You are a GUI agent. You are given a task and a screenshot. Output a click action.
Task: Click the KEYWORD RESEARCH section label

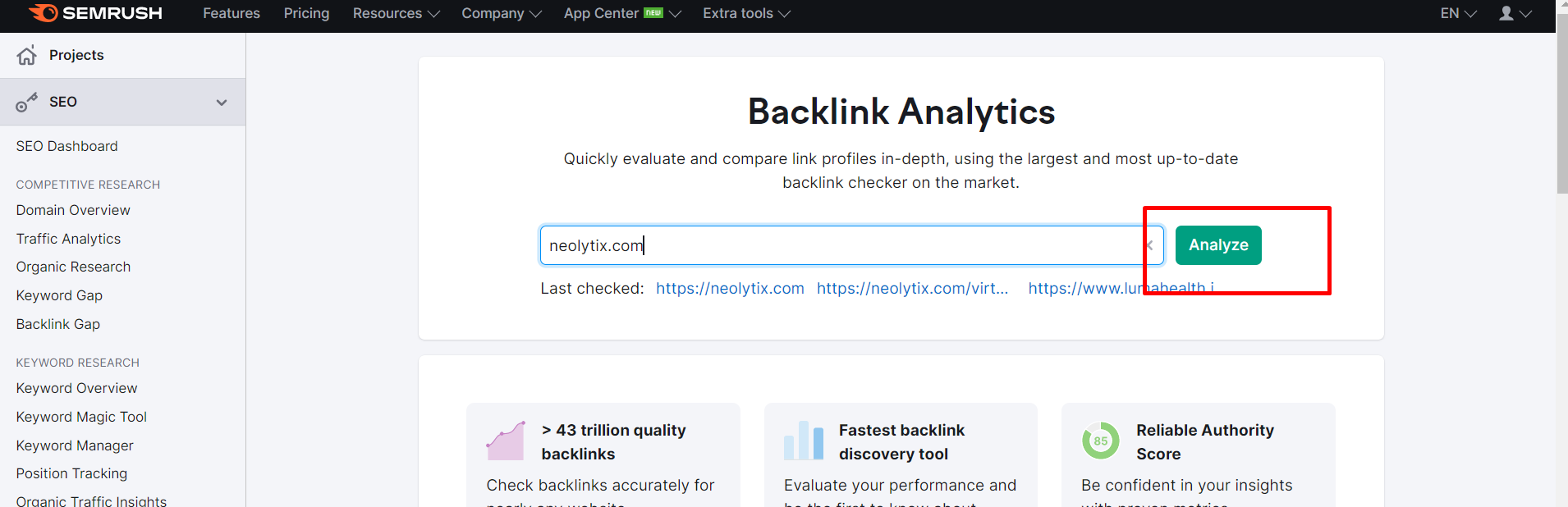click(78, 363)
